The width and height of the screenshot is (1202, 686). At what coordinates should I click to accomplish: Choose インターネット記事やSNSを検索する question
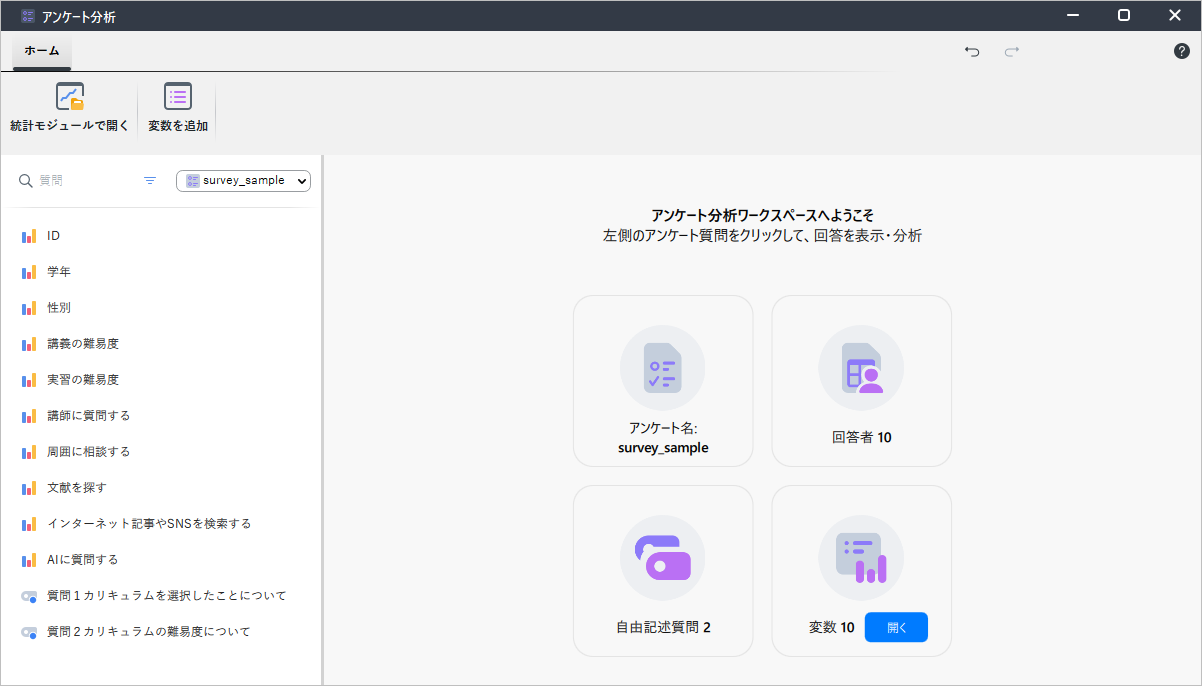[149, 524]
